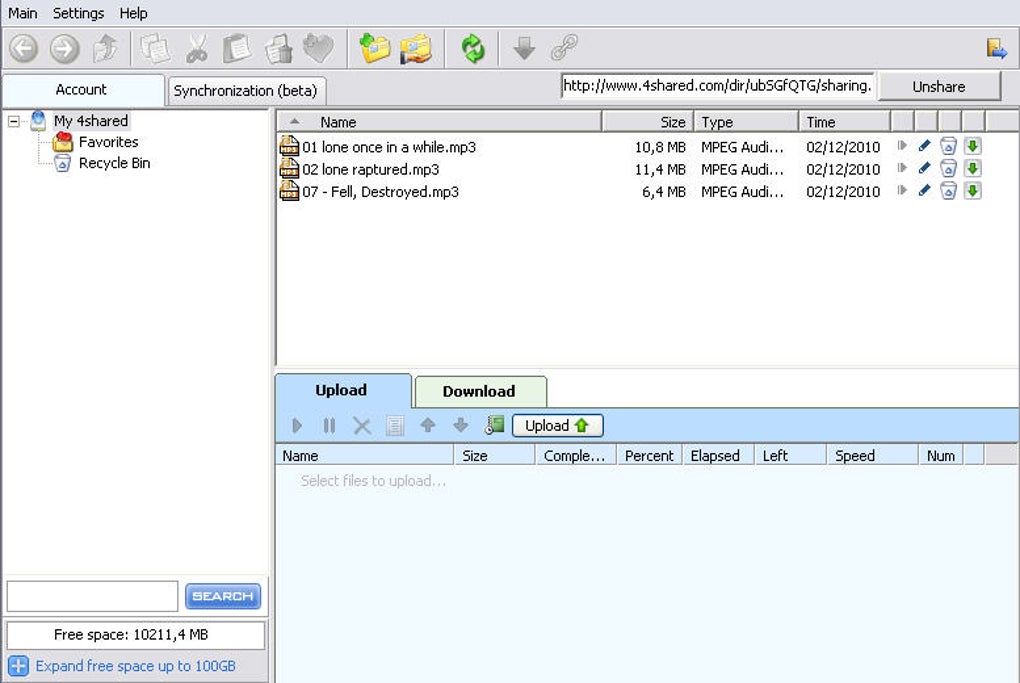Click the start transfer play button in upload panel
Image resolution: width=1020 pixels, height=683 pixels.
pyautogui.click(x=297, y=426)
